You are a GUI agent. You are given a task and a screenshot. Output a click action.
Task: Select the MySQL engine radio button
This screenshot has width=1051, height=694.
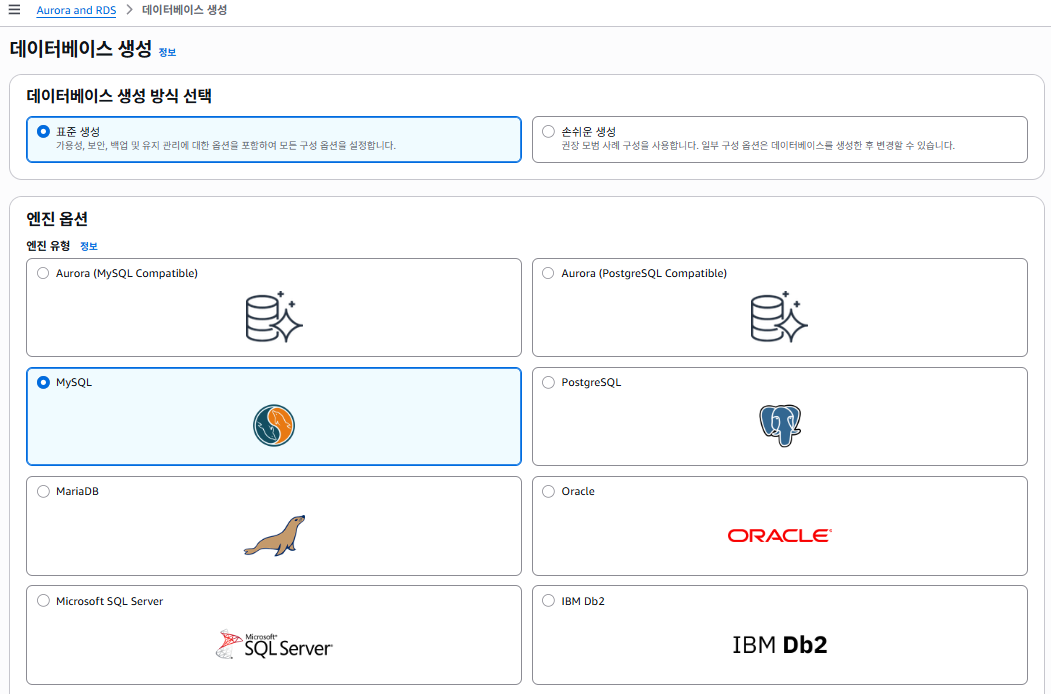(44, 382)
